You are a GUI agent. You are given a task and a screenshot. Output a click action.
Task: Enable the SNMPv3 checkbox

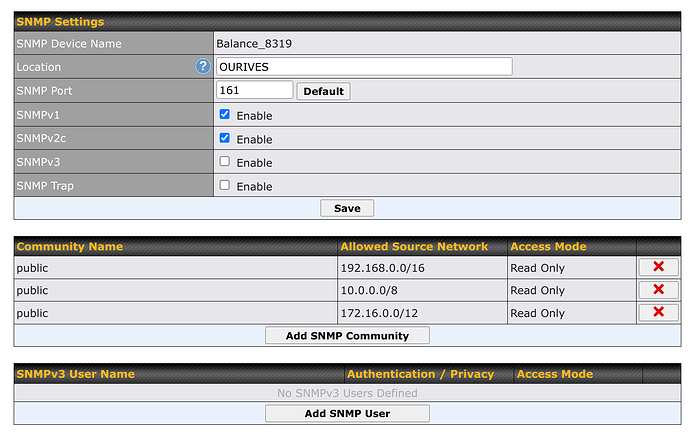pos(225,161)
